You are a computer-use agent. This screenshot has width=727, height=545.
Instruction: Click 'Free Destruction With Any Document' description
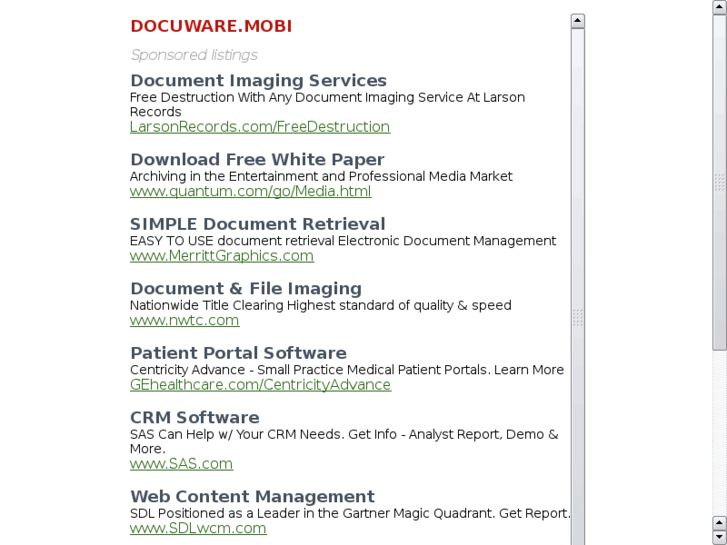pyautogui.click(x=327, y=104)
